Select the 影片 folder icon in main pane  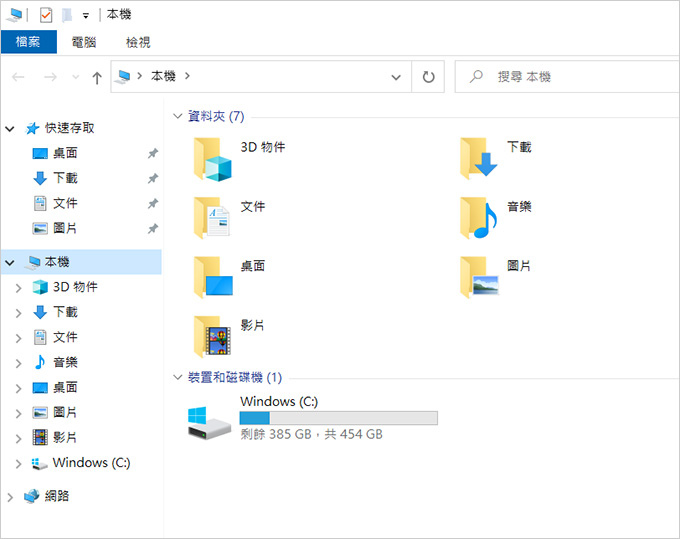coord(212,337)
